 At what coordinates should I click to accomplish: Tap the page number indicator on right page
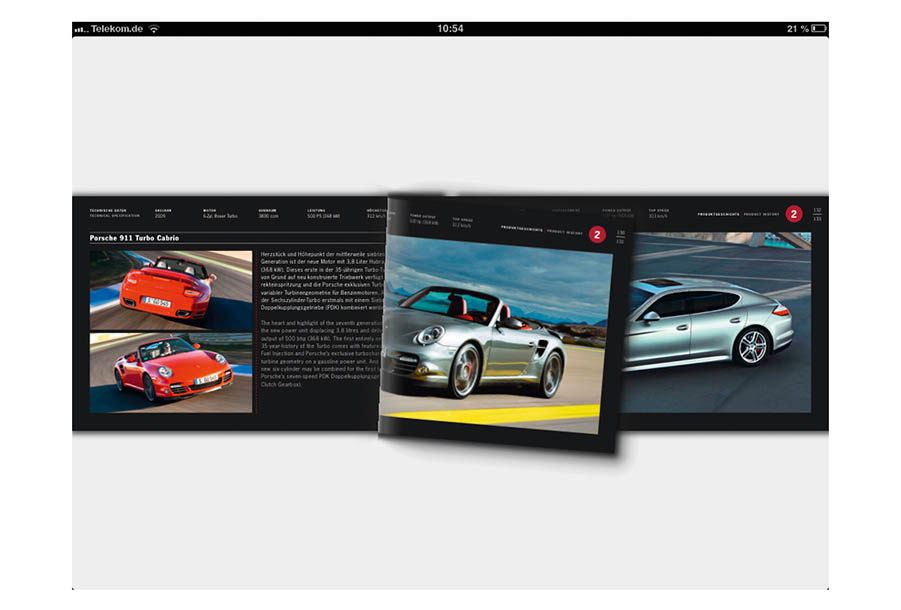(817, 214)
